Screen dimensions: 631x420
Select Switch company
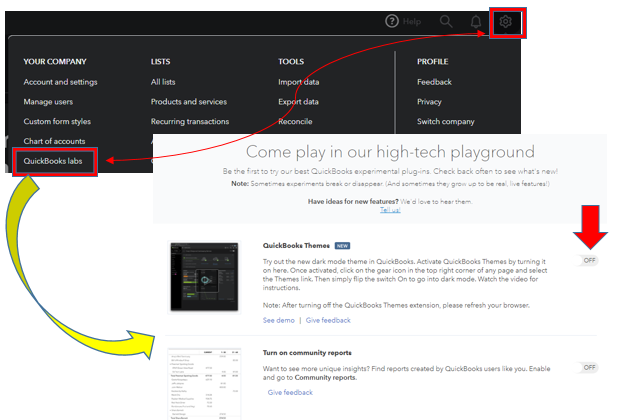[445, 121]
